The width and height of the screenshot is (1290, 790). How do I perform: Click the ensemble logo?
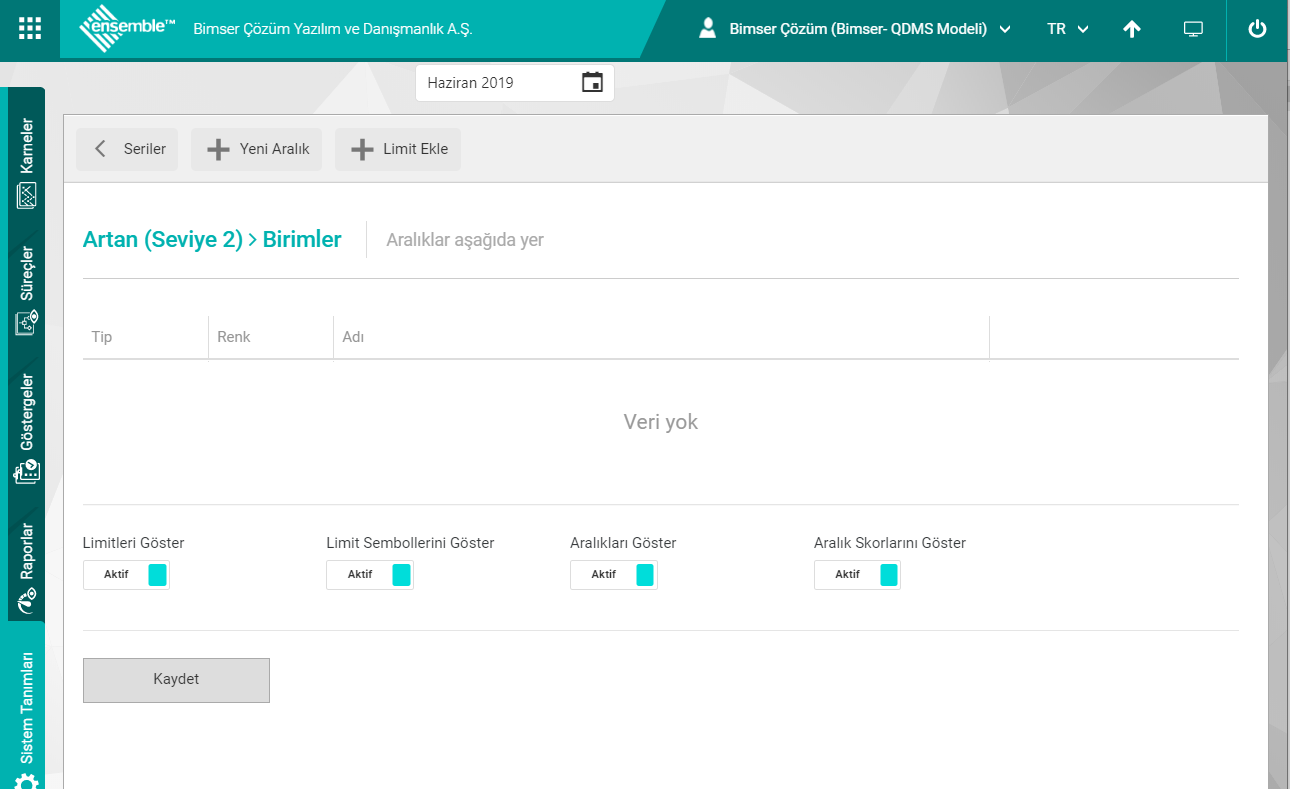127,29
